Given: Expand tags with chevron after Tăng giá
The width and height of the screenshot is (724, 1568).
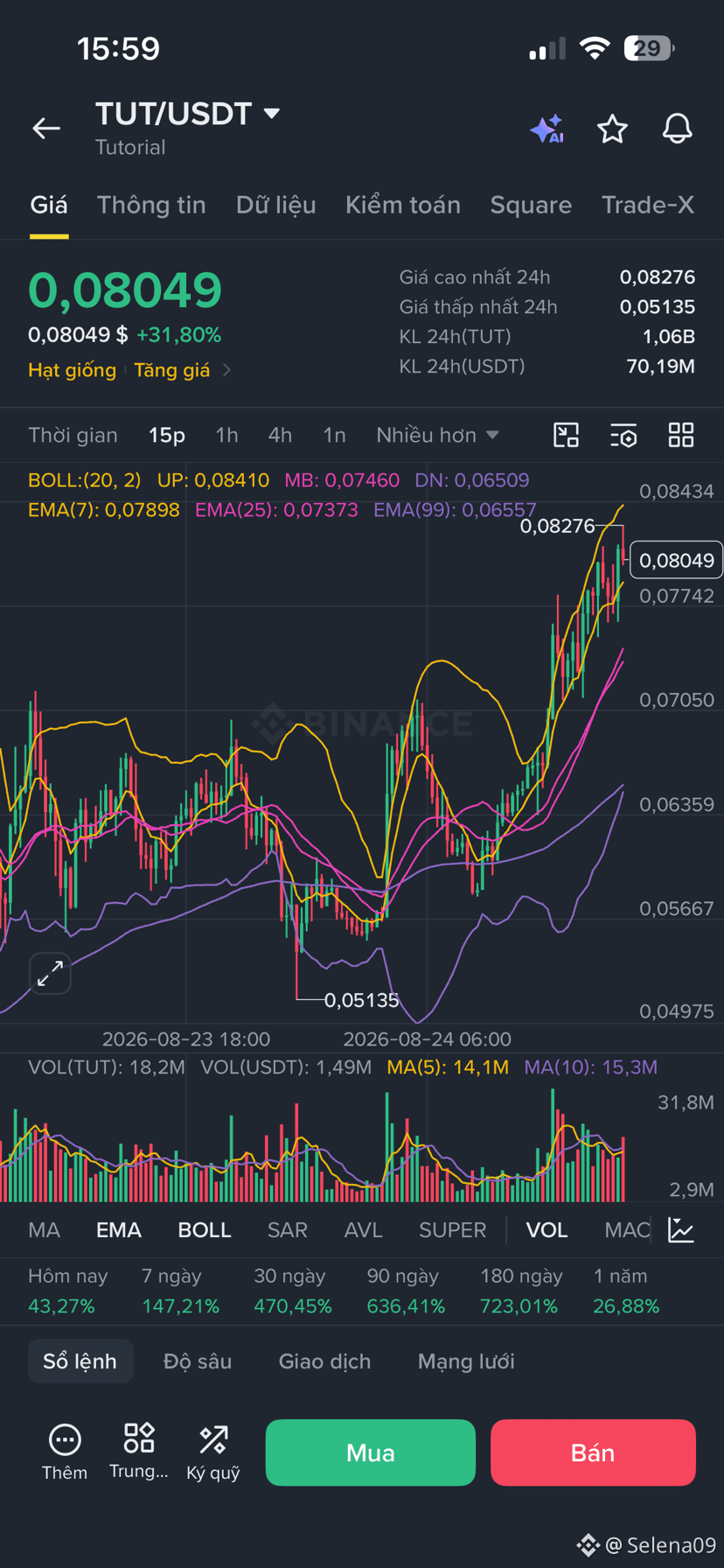Looking at the screenshot, I should [226, 370].
